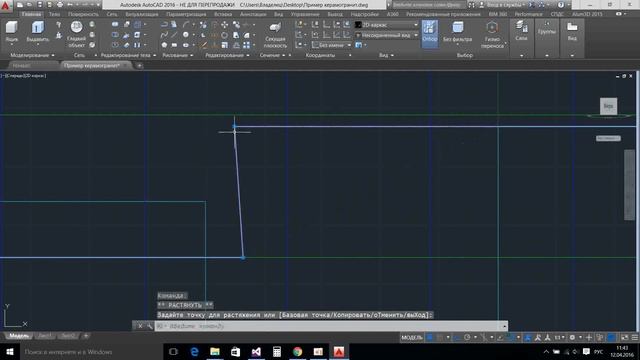640x360 pixels.
Task: Toggle snap mode in status bar
Action: 440,338
